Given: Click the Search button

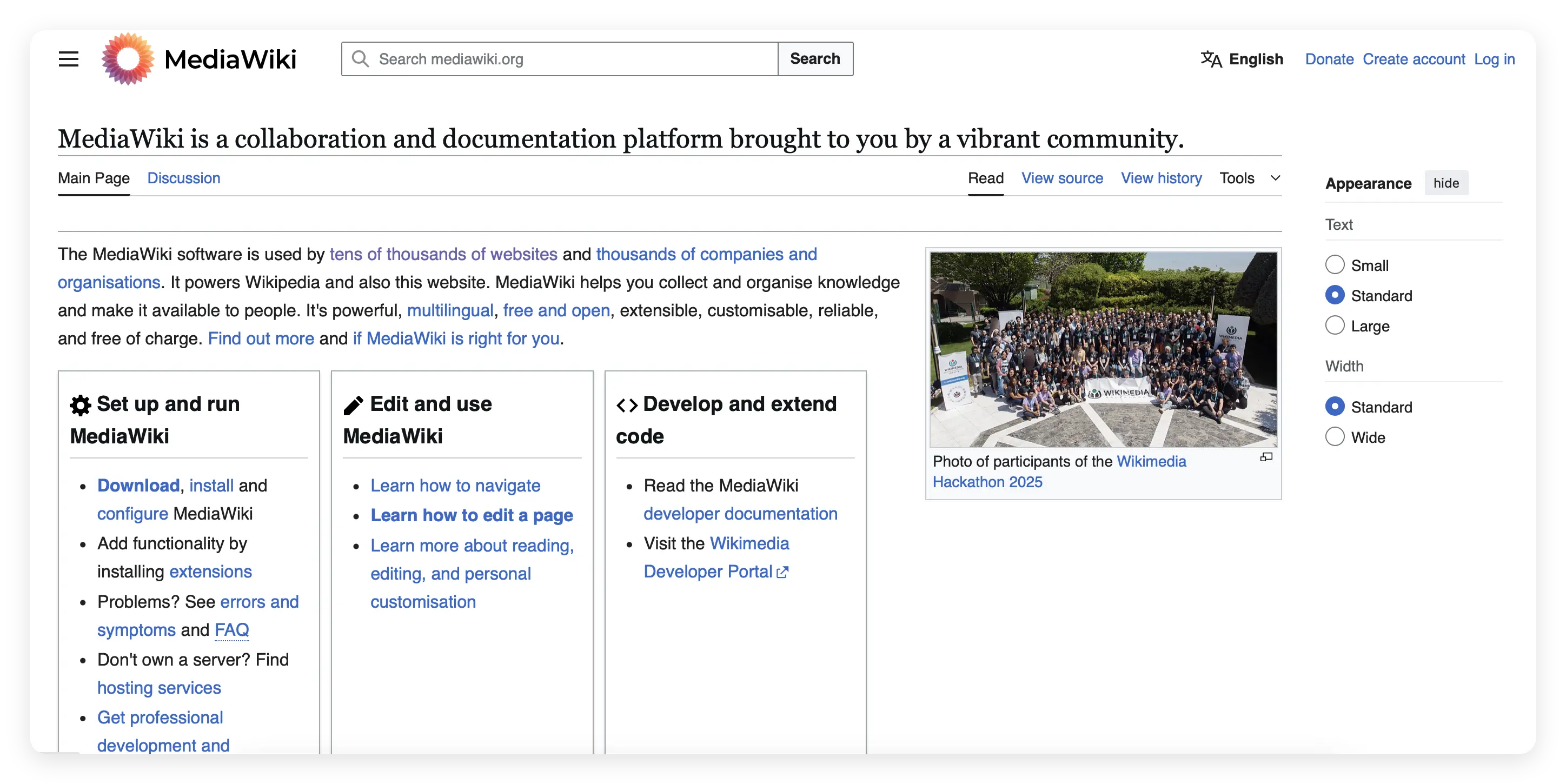Looking at the screenshot, I should (815, 59).
